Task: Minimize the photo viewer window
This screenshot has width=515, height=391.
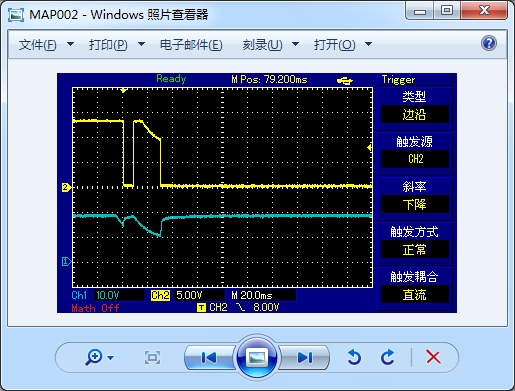Action: click(420, 11)
